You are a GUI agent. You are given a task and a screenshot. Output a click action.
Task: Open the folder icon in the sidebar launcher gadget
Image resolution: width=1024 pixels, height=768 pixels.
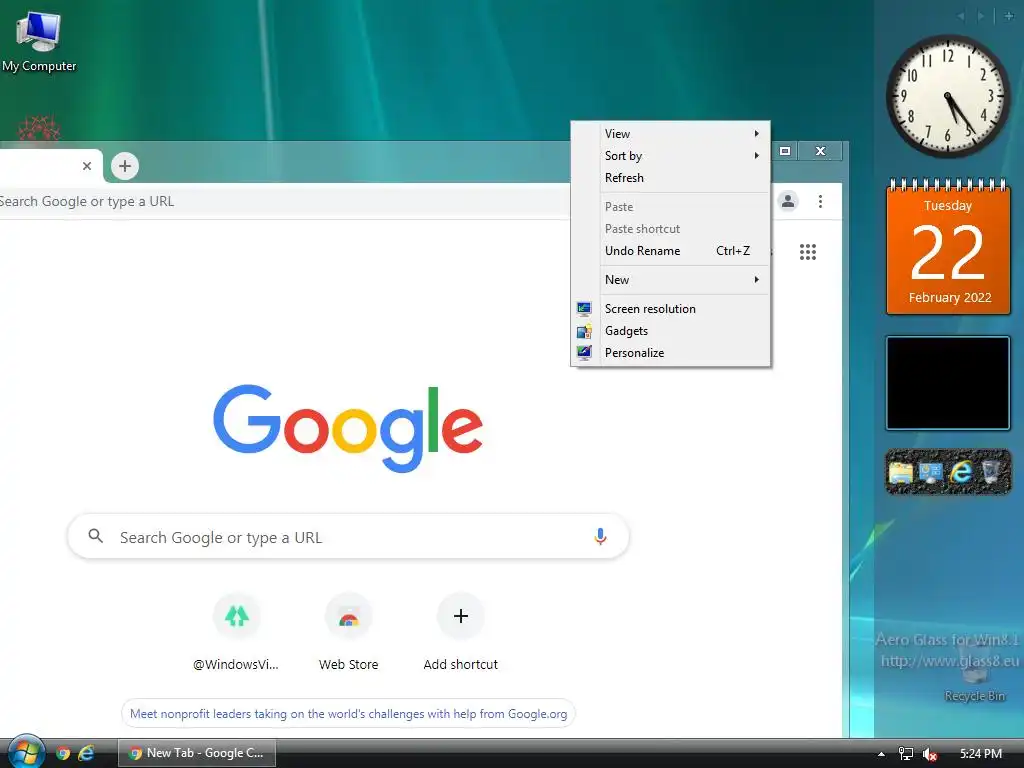point(901,472)
